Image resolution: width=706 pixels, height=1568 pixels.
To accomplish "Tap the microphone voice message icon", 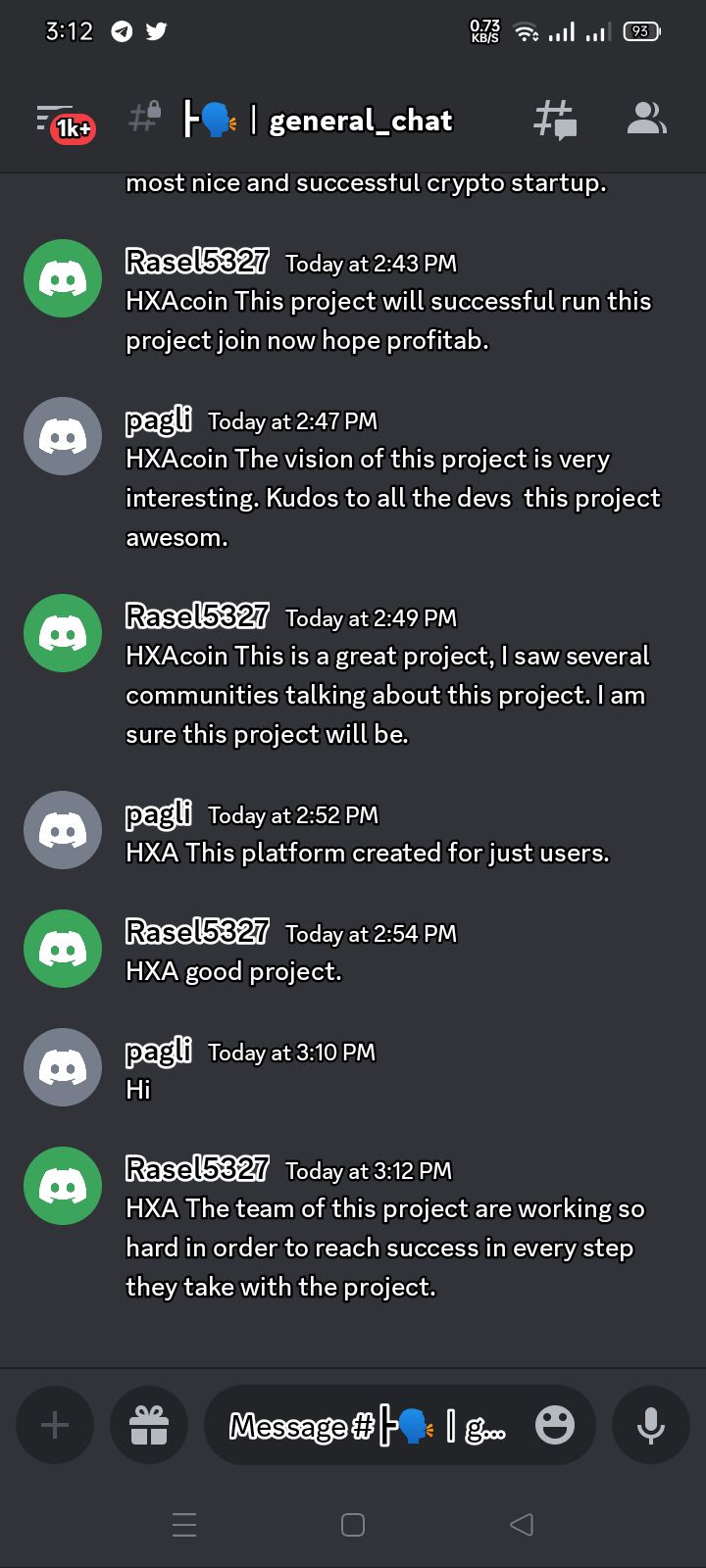I will (651, 1425).
